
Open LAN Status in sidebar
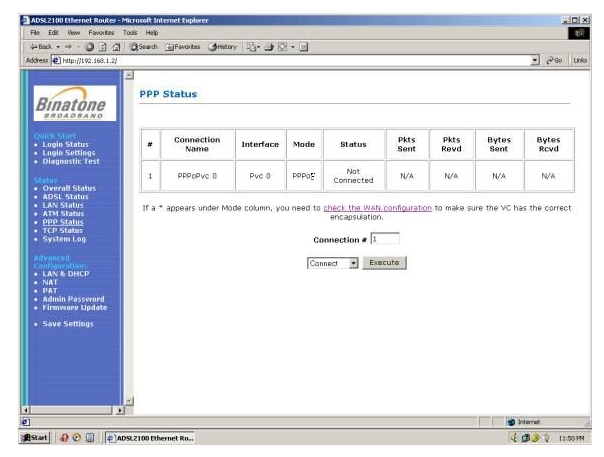pos(63,205)
